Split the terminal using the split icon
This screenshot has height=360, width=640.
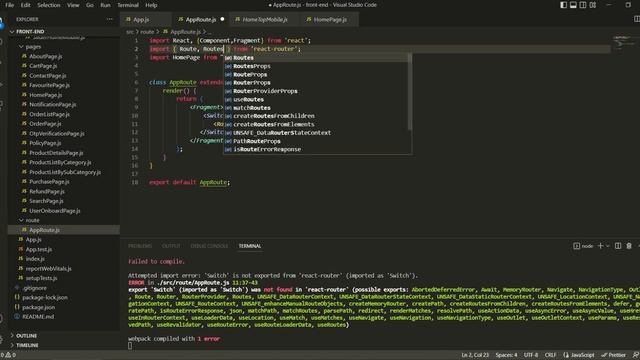(x=618, y=246)
